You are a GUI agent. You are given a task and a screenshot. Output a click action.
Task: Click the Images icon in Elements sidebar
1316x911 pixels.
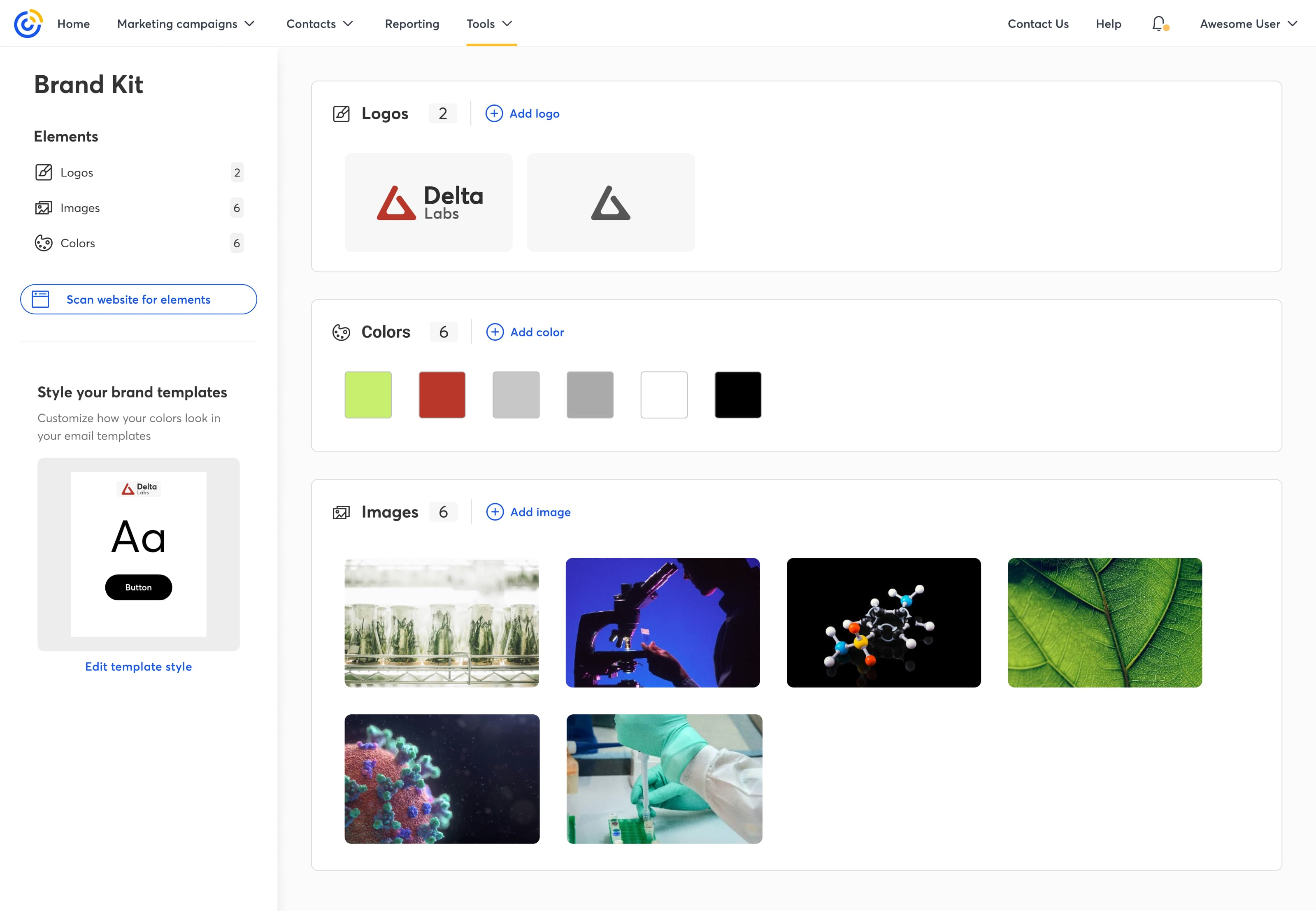43,208
